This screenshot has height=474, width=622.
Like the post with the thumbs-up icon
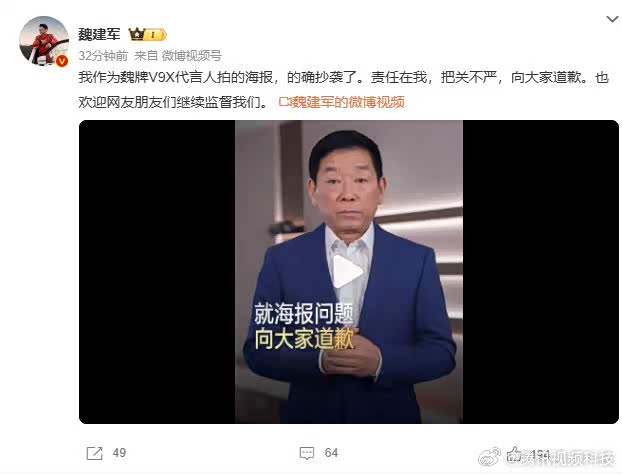point(514,454)
